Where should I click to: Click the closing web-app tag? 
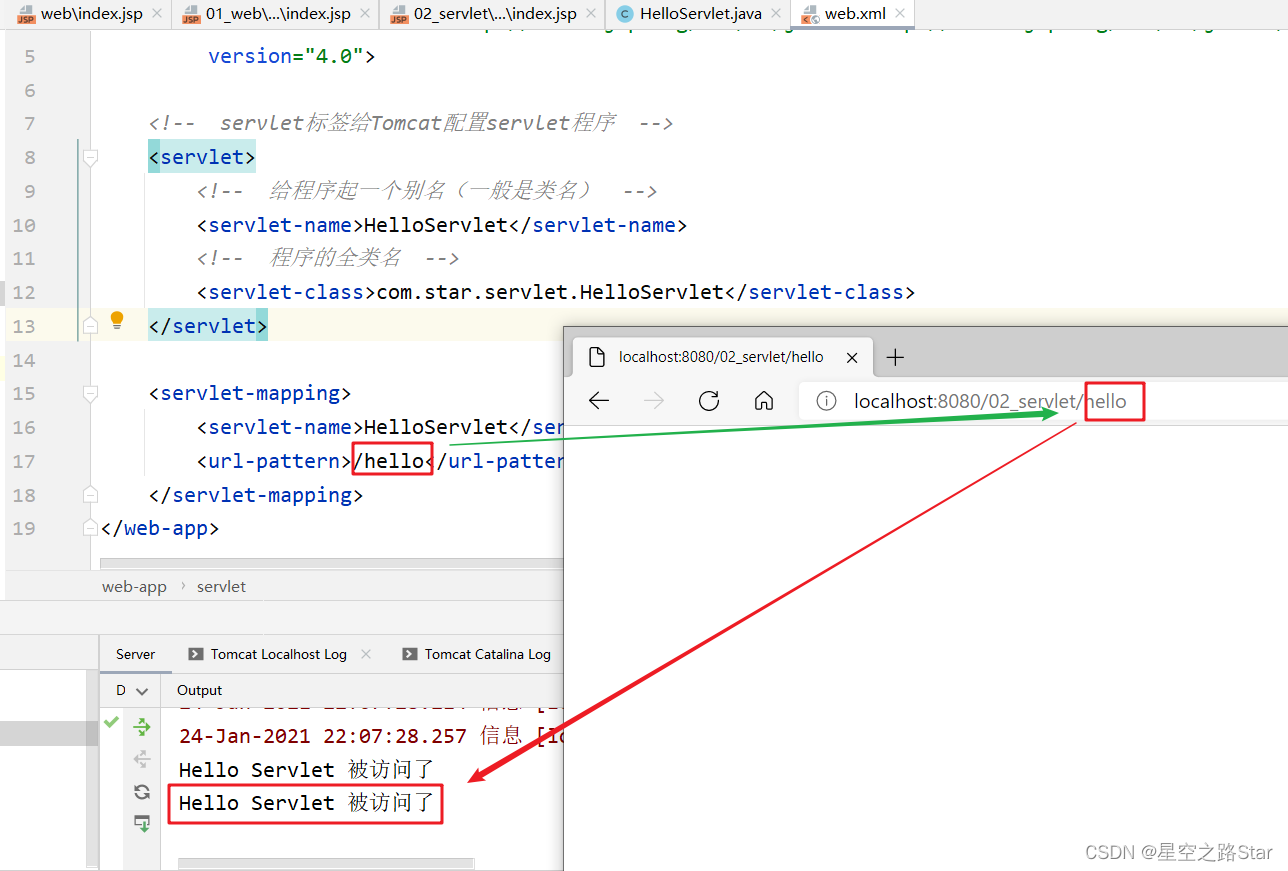point(160,528)
